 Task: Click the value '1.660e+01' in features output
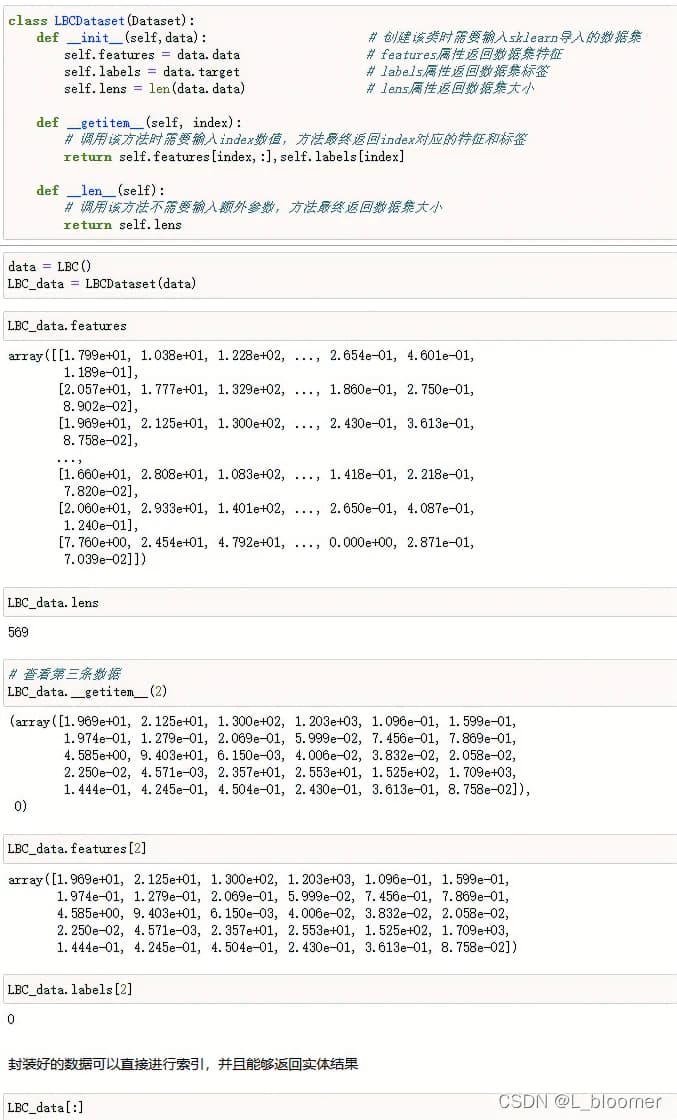pos(96,474)
